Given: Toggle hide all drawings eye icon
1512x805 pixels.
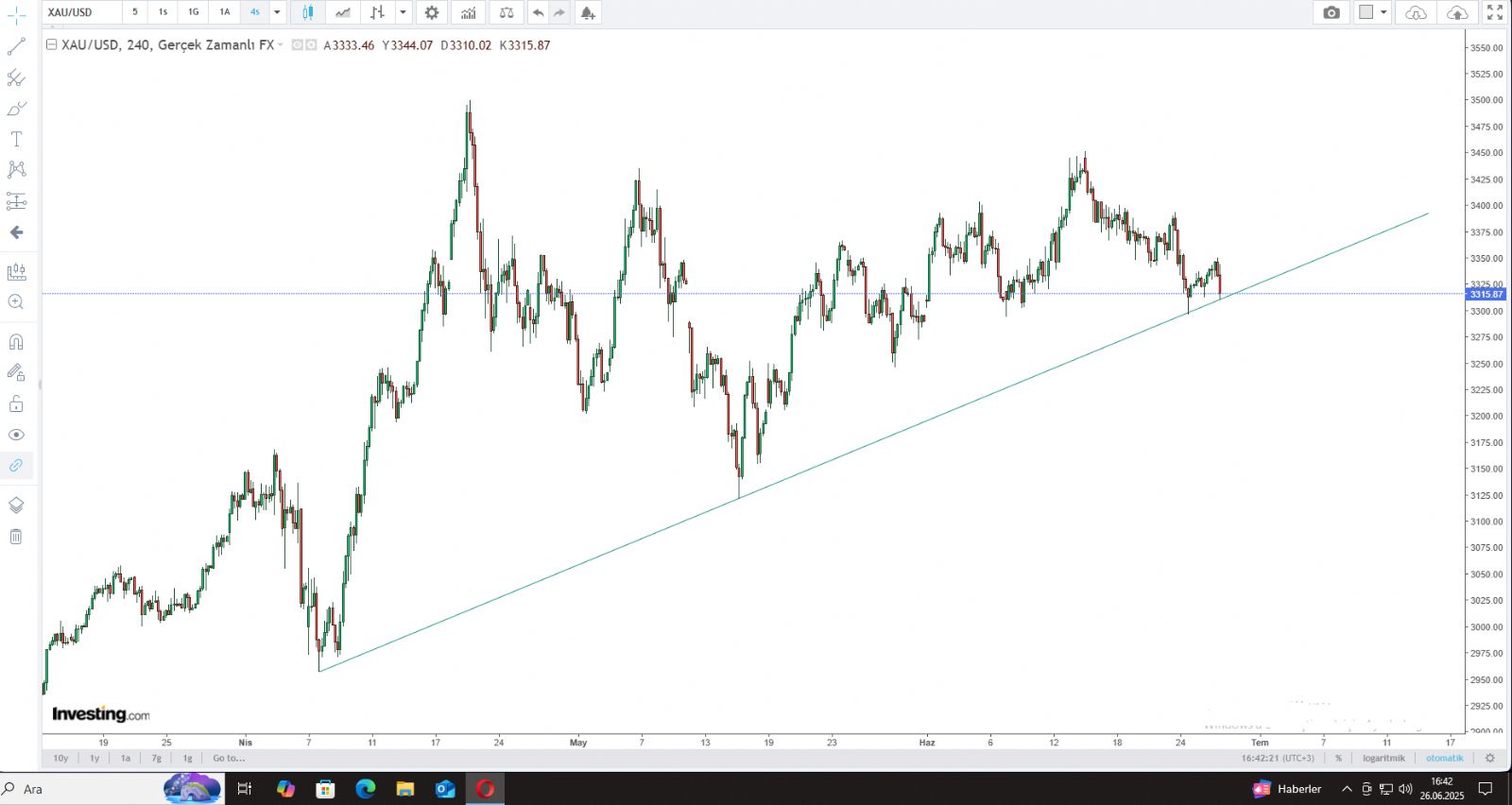Looking at the screenshot, I should pyautogui.click(x=16, y=435).
